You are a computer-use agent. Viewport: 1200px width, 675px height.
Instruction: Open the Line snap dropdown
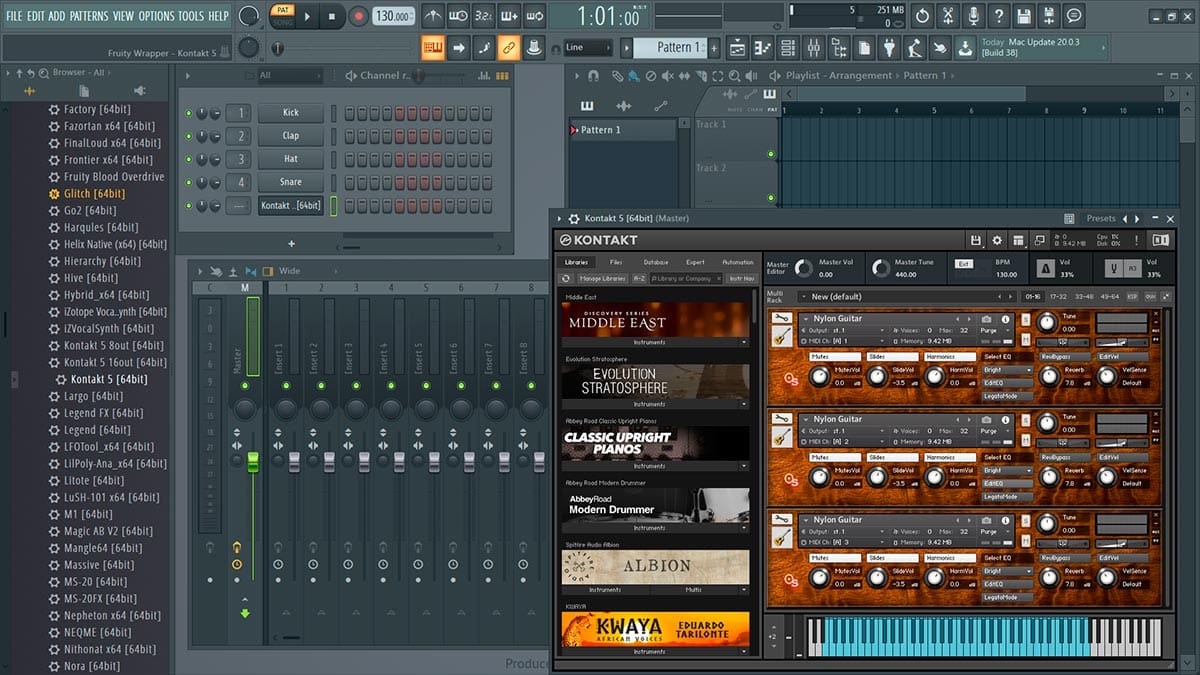point(588,48)
